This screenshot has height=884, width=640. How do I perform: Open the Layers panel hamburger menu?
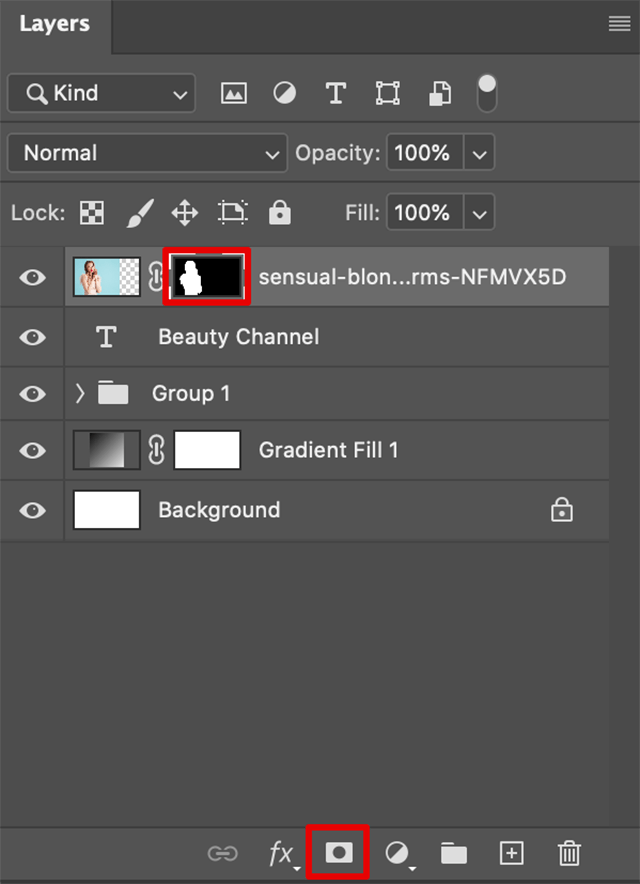[619, 25]
